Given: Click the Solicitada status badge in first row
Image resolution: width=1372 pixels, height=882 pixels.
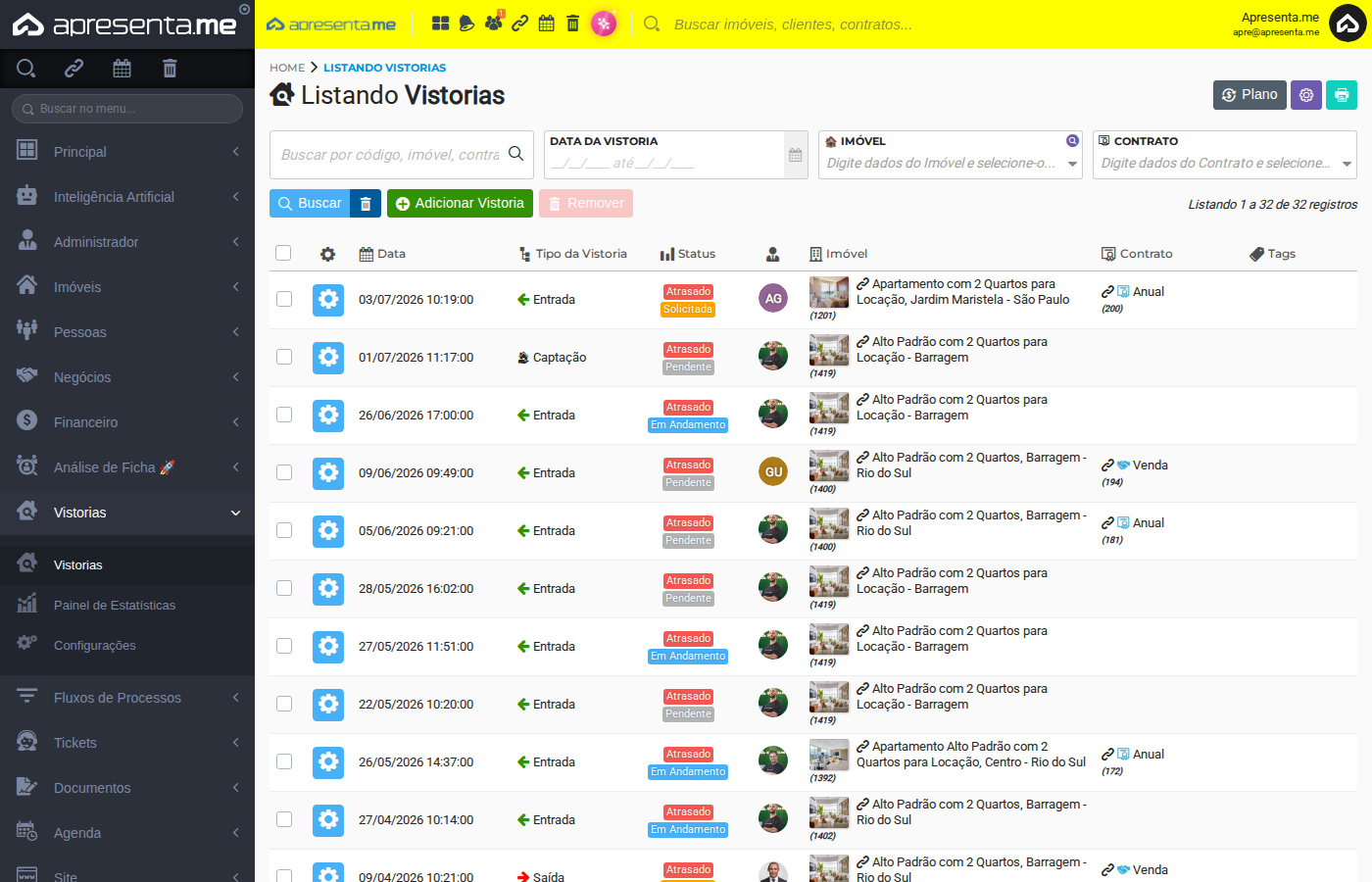Looking at the screenshot, I should [x=688, y=310].
